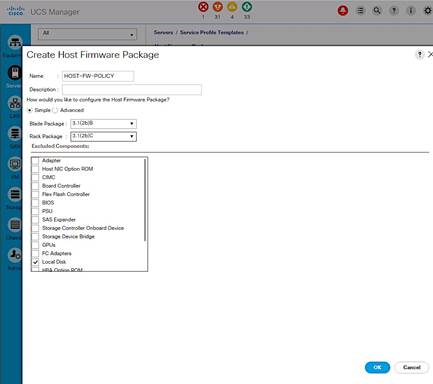Click the info icon in header

pyautogui.click(x=411, y=11)
